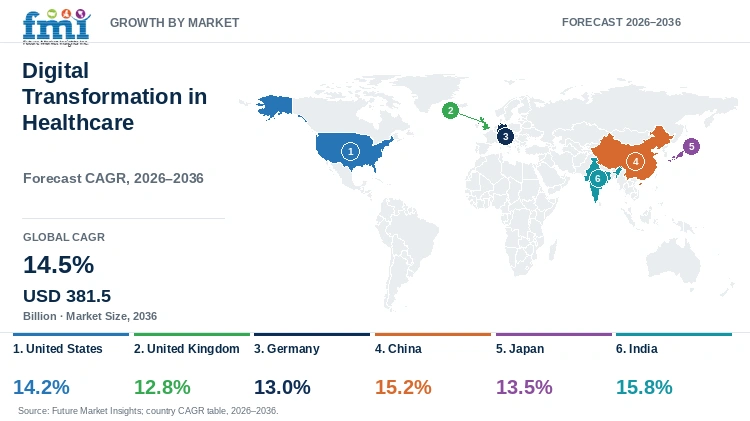
Task: Click map marker 4 on China
Action: click(x=635, y=162)
